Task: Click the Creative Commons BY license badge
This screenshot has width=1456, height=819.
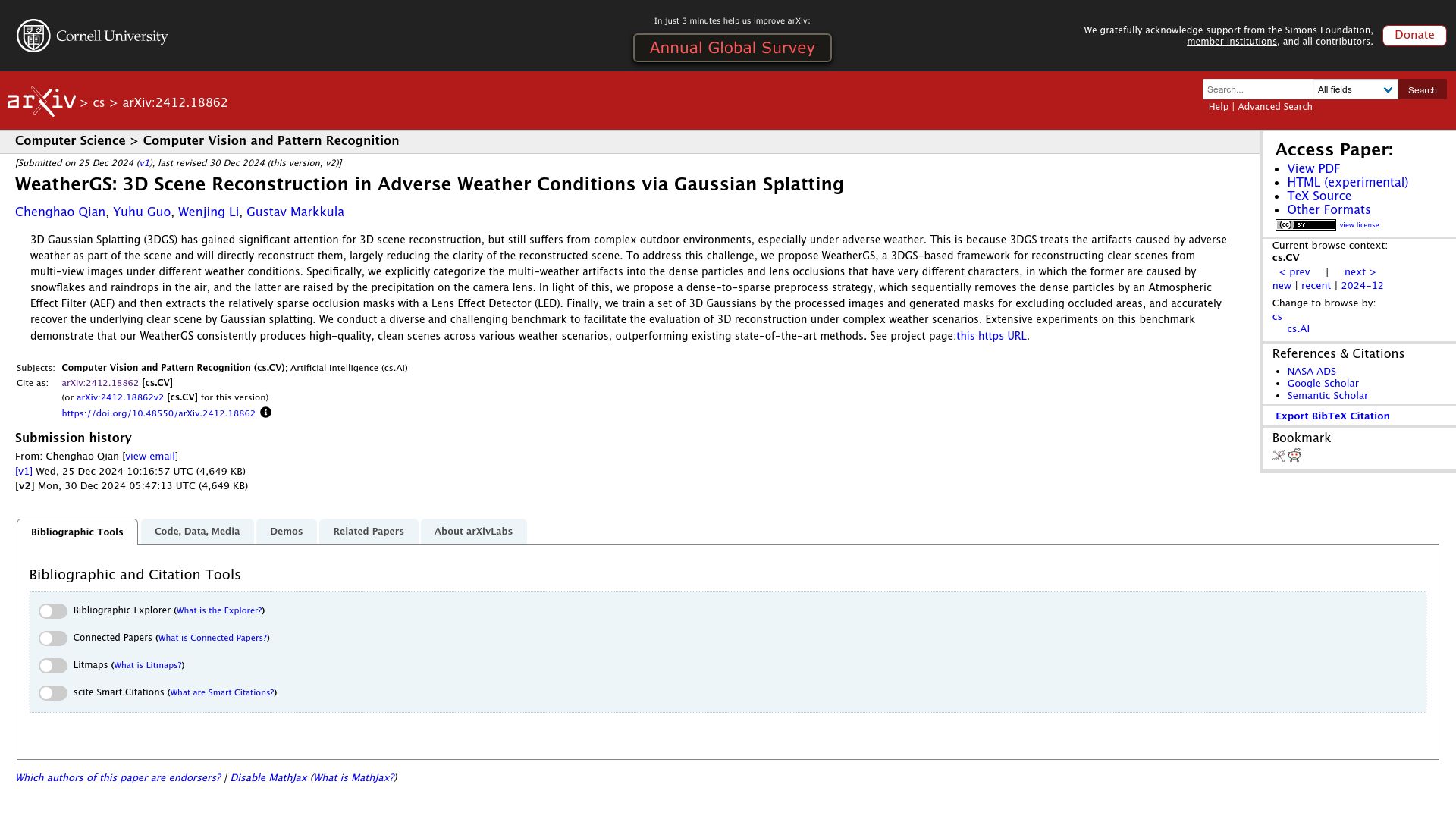Action: pyautogui.click(x=1305, y=225)
